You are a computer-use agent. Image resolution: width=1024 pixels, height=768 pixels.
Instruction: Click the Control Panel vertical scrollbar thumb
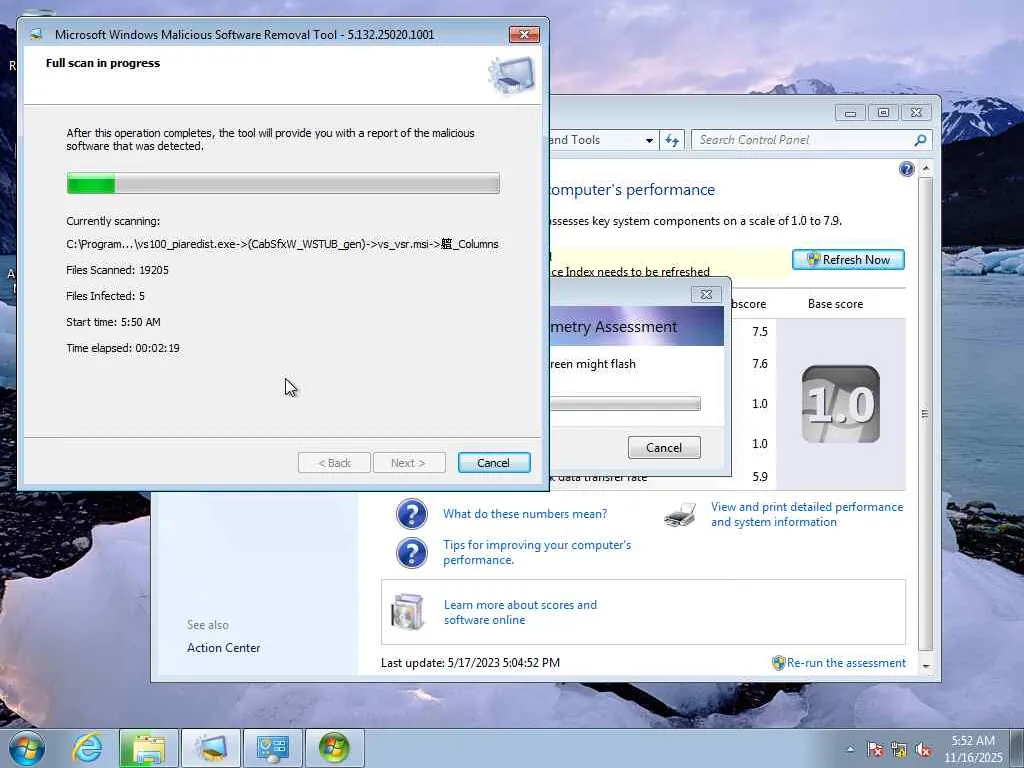[x=925, y=413]
